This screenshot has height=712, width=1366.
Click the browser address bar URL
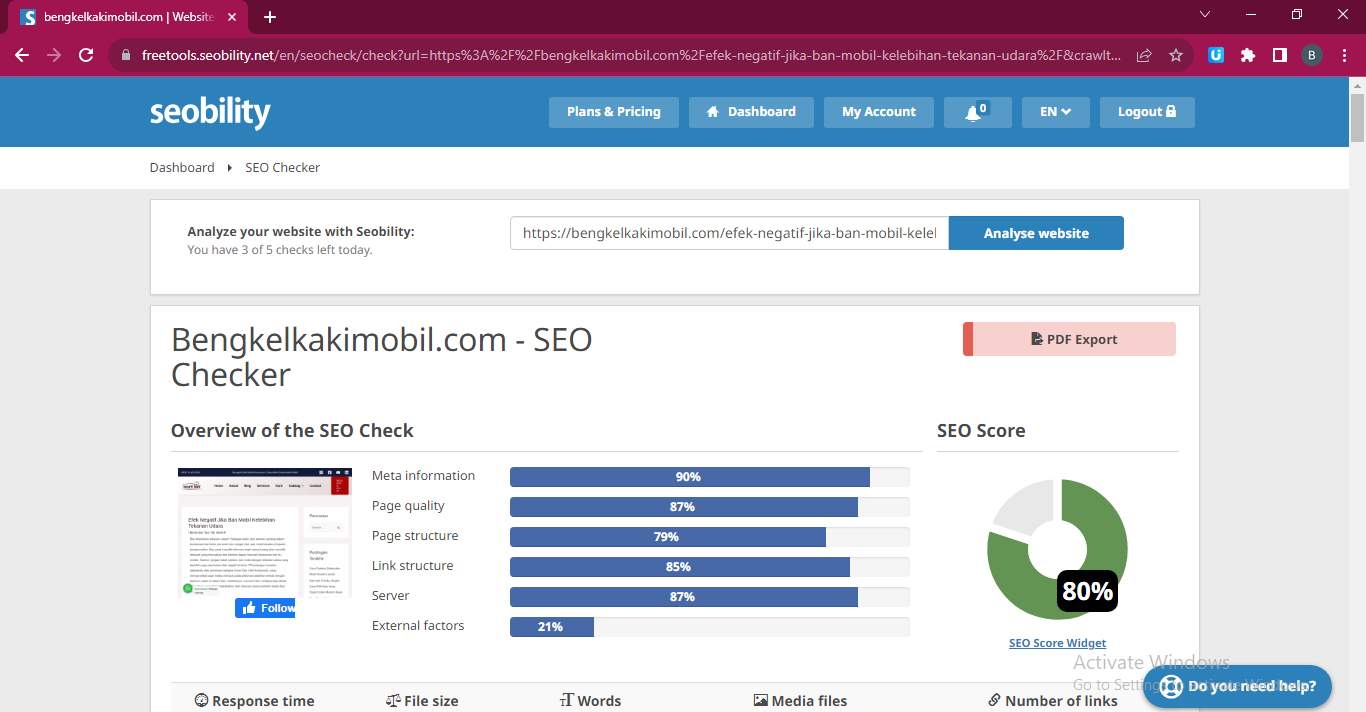tap(631, 55)
